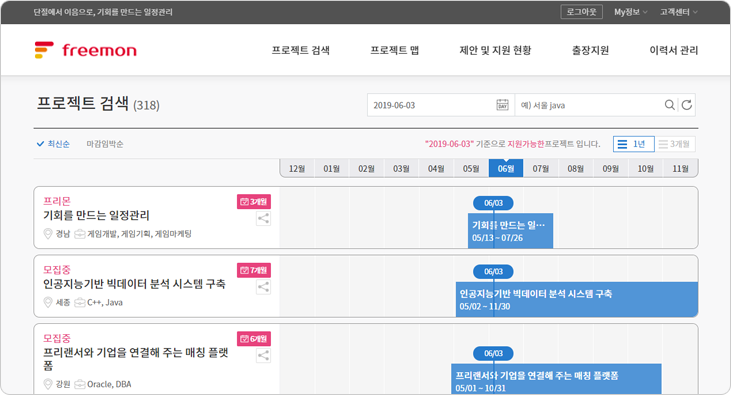This screenshot has height=395, width=731.
Task: Sort projects by 마감임박순
Action: [105, 144]
